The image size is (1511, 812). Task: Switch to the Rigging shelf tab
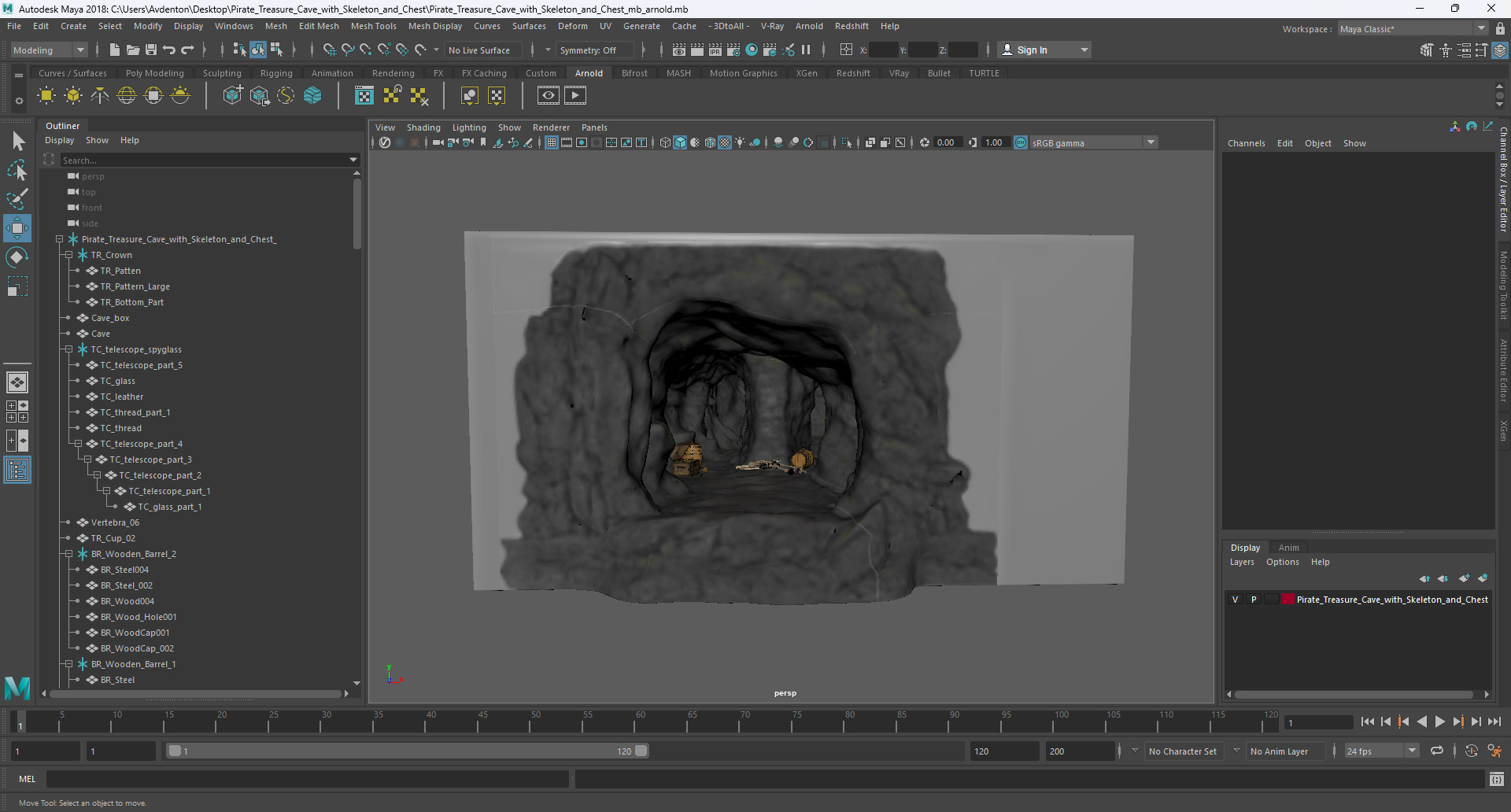[x=276, y=73]
